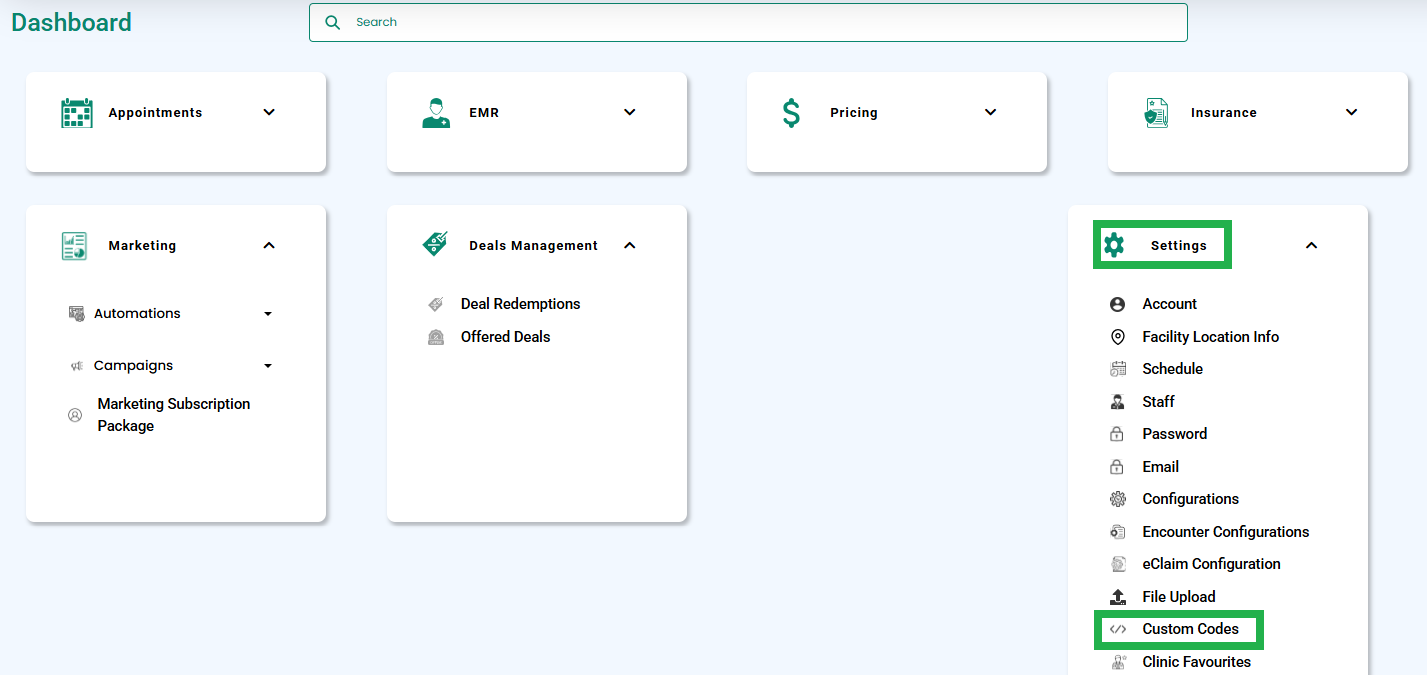
Task: Collapse the Settings card chevron
Action: point(1312,245)
